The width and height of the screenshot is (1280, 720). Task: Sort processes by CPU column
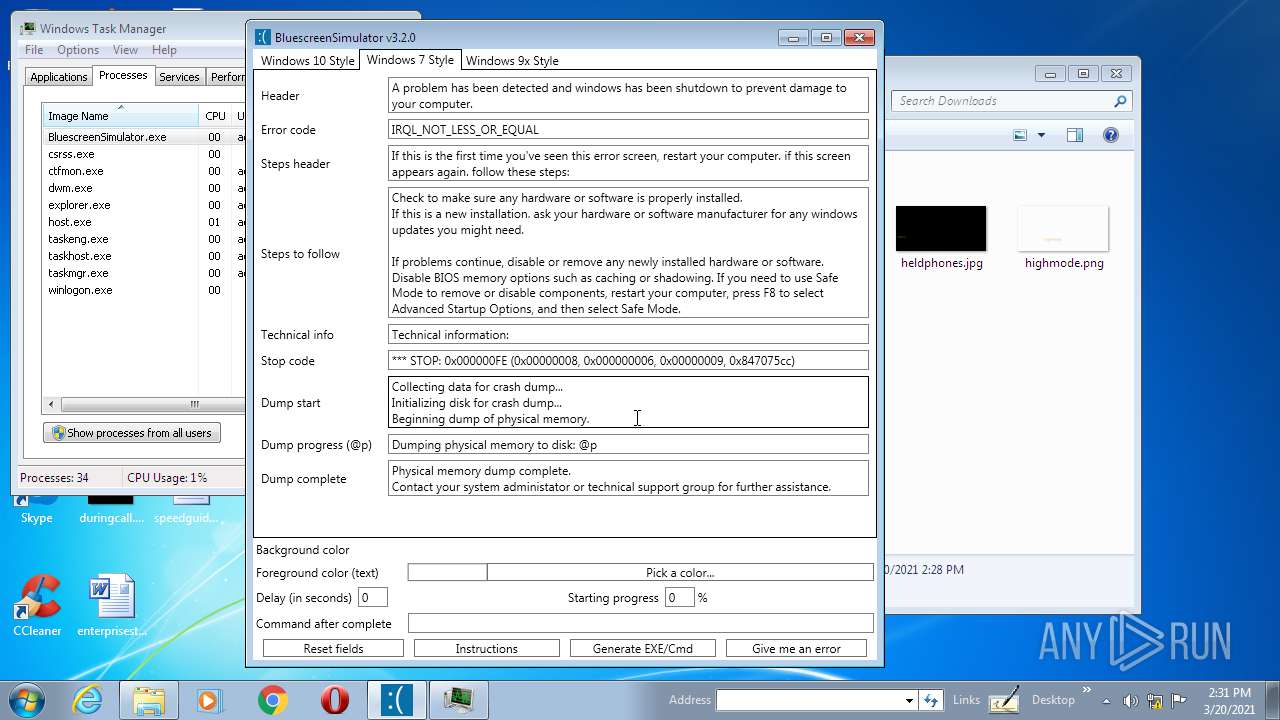pos(215,115)
